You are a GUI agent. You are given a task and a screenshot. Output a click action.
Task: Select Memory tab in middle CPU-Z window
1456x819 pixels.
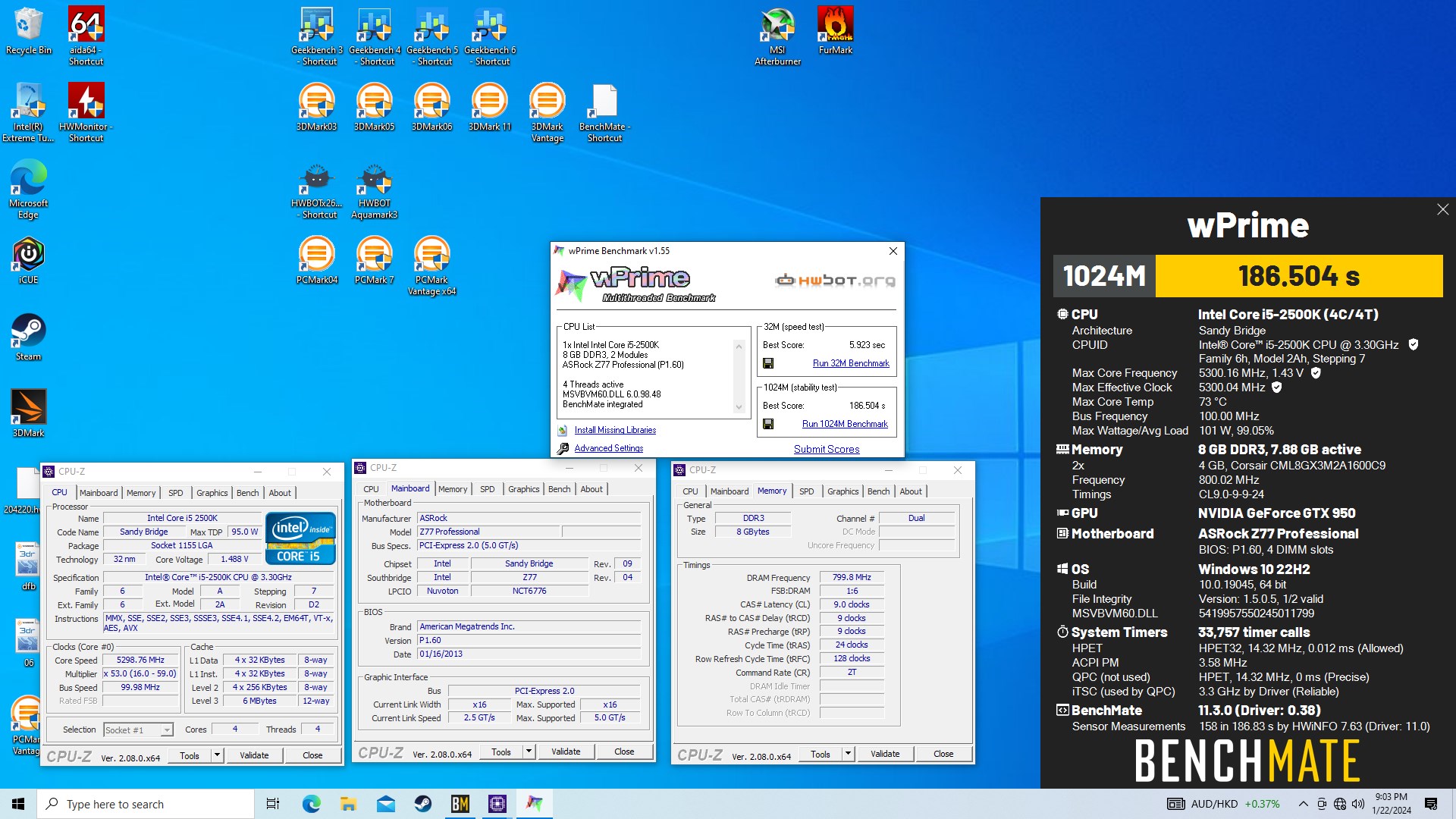click(x=453, y=489)
